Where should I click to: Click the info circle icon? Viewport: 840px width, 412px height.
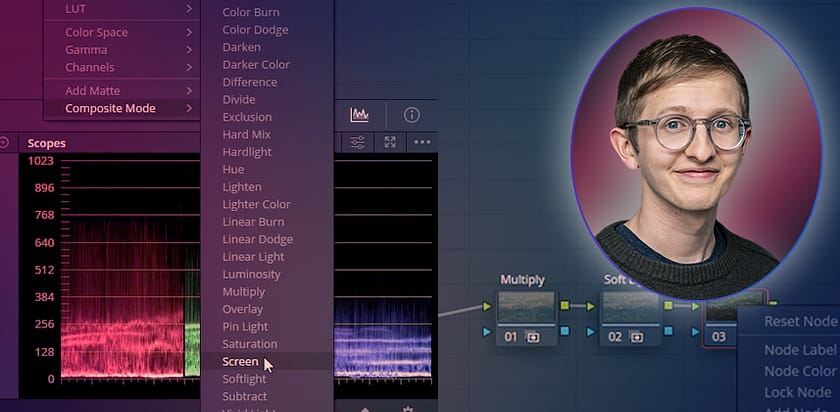coord(411,115)
